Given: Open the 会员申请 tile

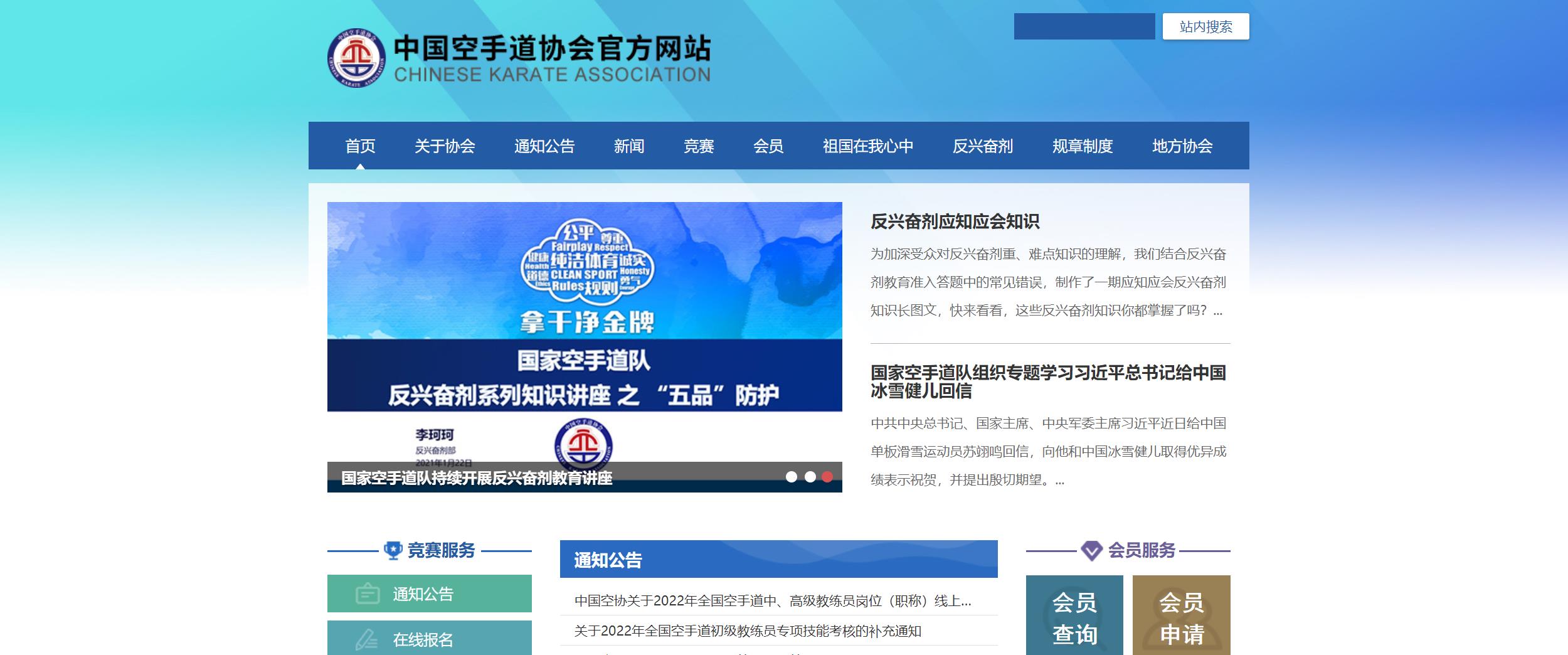Looking at the screenshot, I should (1182, 615).
